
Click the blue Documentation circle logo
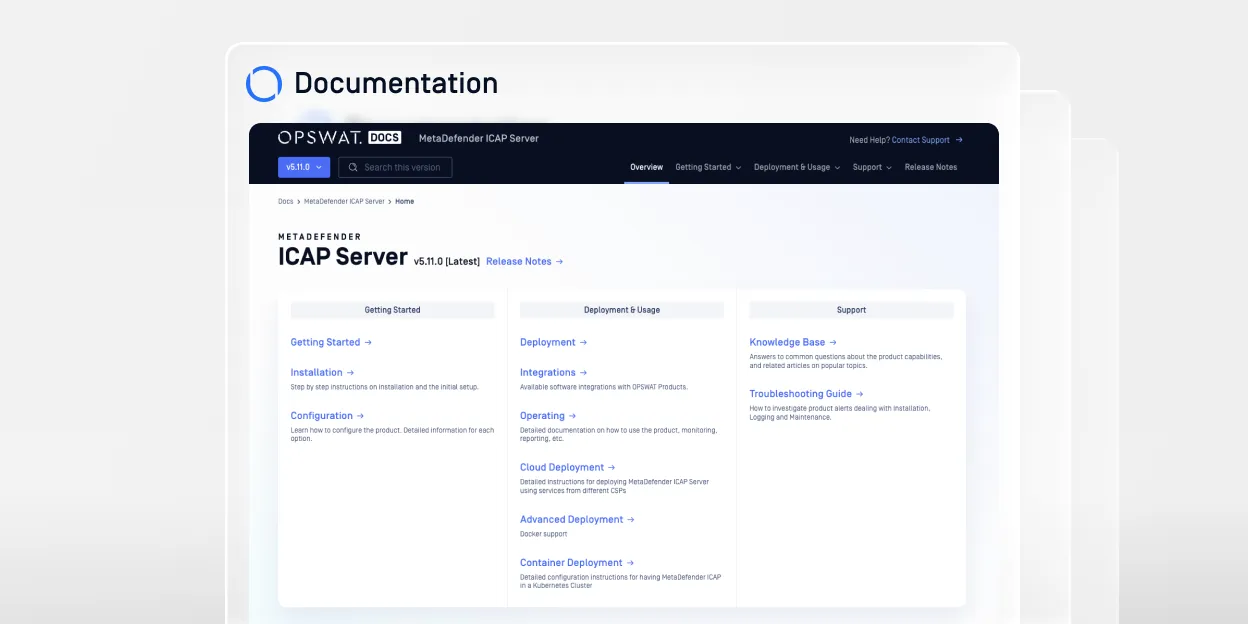click(x=264, y=84)
